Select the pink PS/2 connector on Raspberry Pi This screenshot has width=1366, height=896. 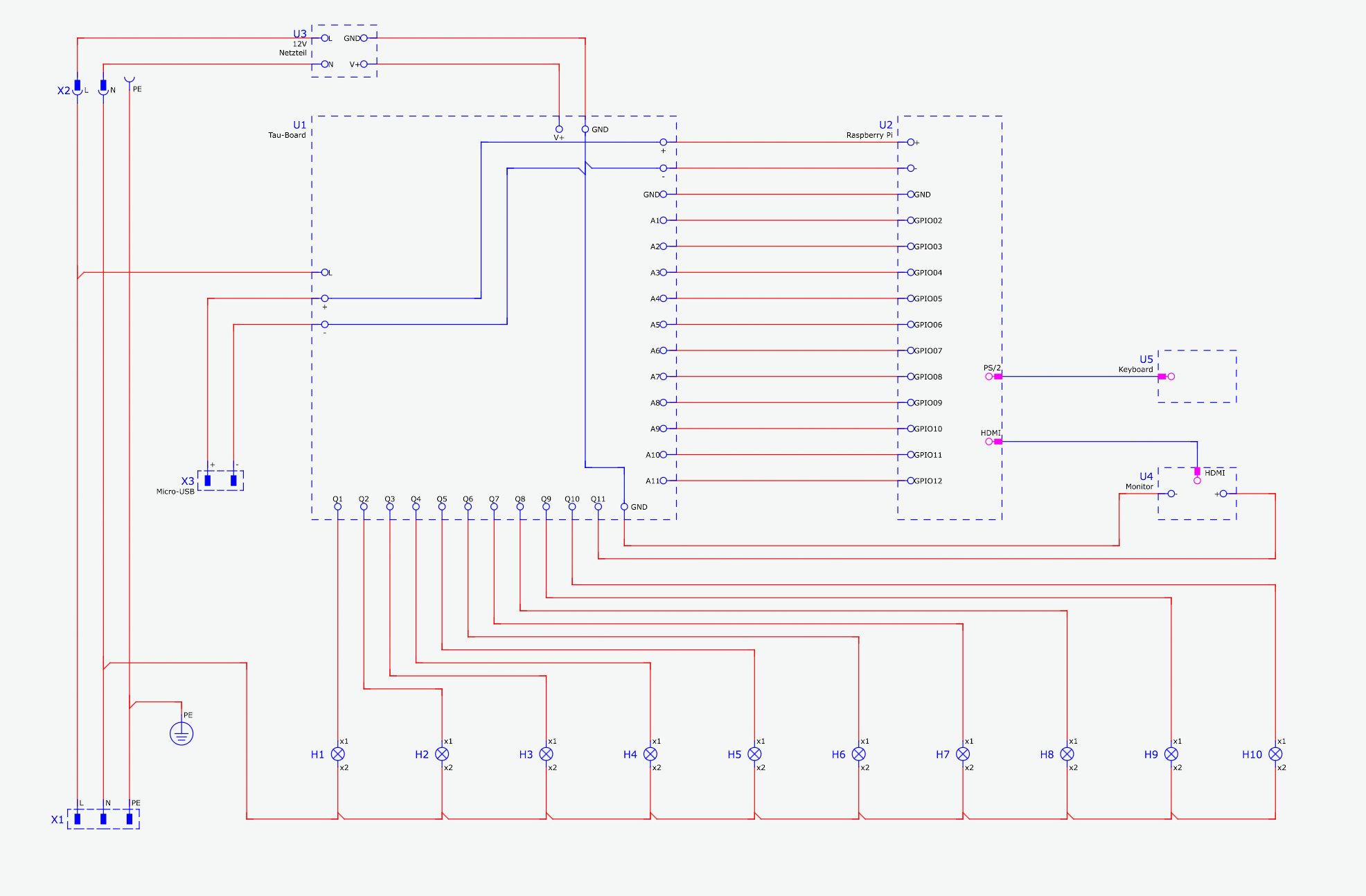(997, 377)
